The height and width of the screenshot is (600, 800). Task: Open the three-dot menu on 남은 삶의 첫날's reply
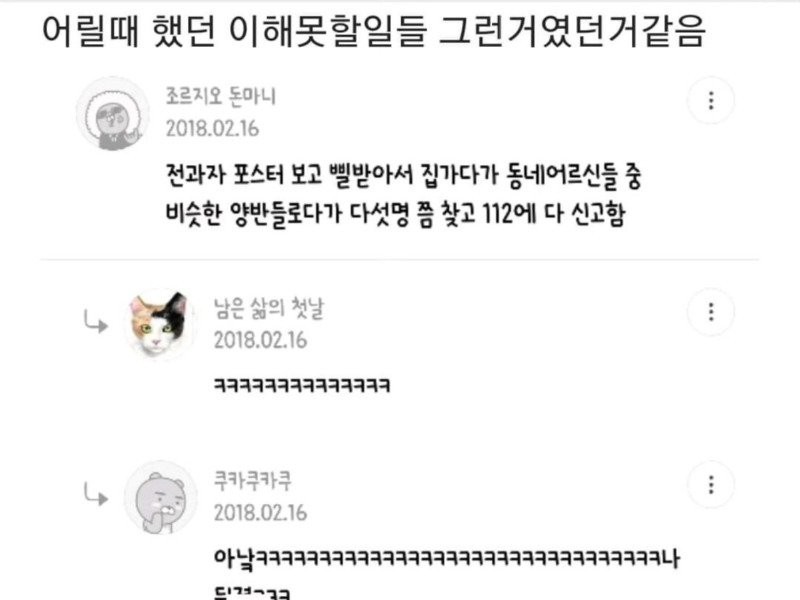[x=711, y=312]
